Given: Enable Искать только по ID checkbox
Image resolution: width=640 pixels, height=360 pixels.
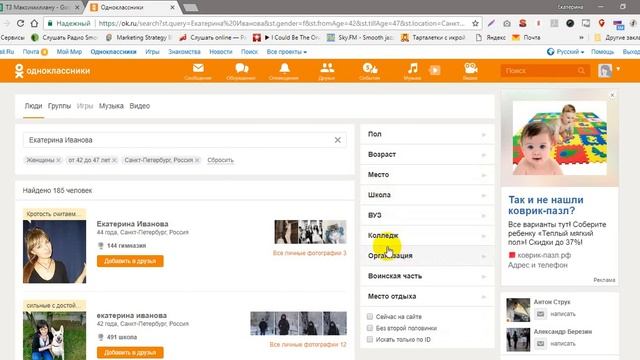Looking at the screenshot, I should pyautogui.click(x=370, y=339).
